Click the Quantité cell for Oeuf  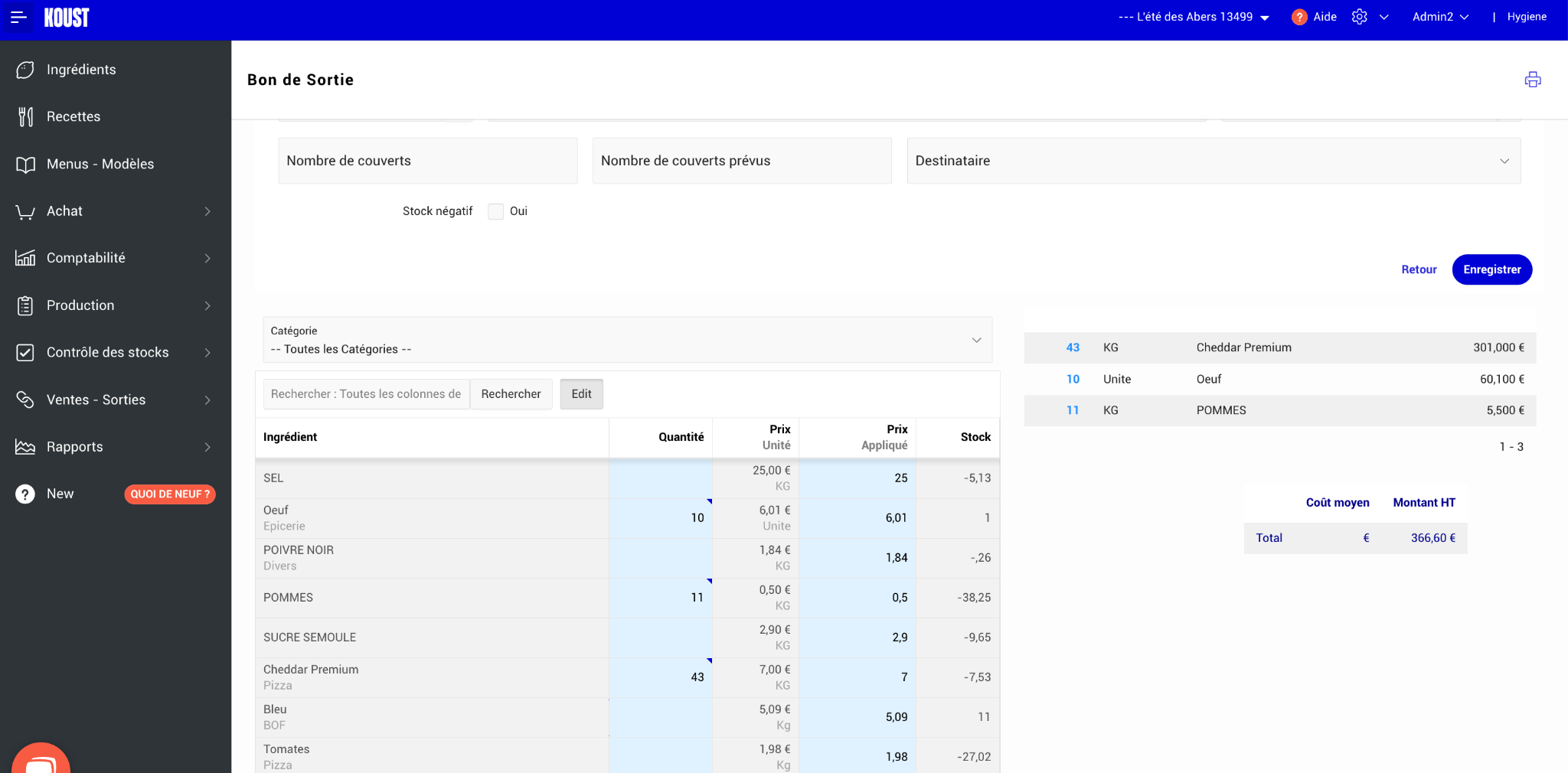click(661, 518)
